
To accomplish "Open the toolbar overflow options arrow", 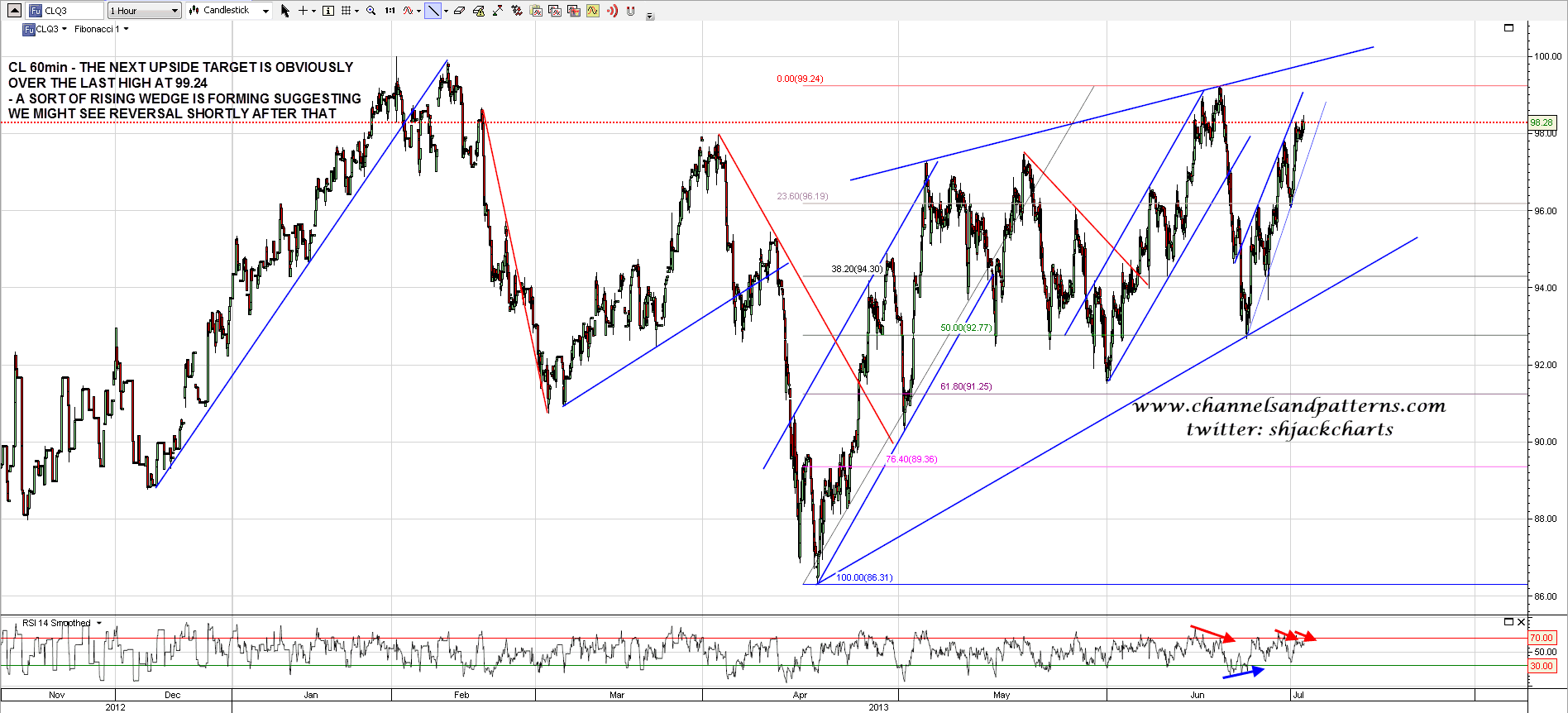I will [x=650, y=16].
